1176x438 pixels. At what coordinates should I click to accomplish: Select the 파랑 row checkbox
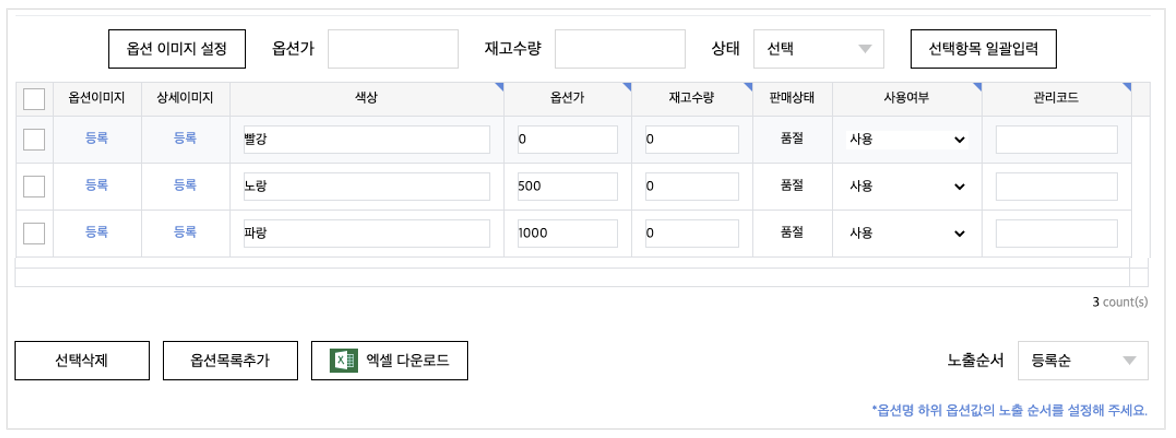34,232
